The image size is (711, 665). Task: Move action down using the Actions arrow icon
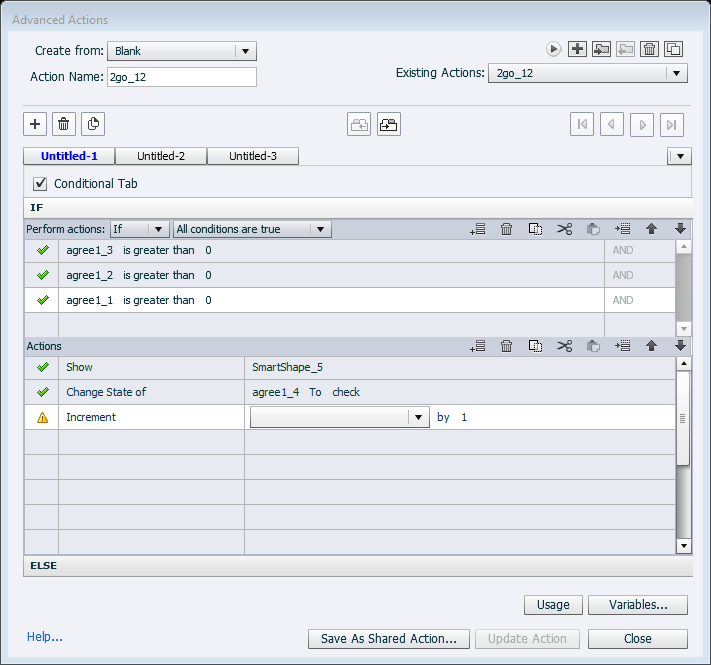tap(681, 346)
